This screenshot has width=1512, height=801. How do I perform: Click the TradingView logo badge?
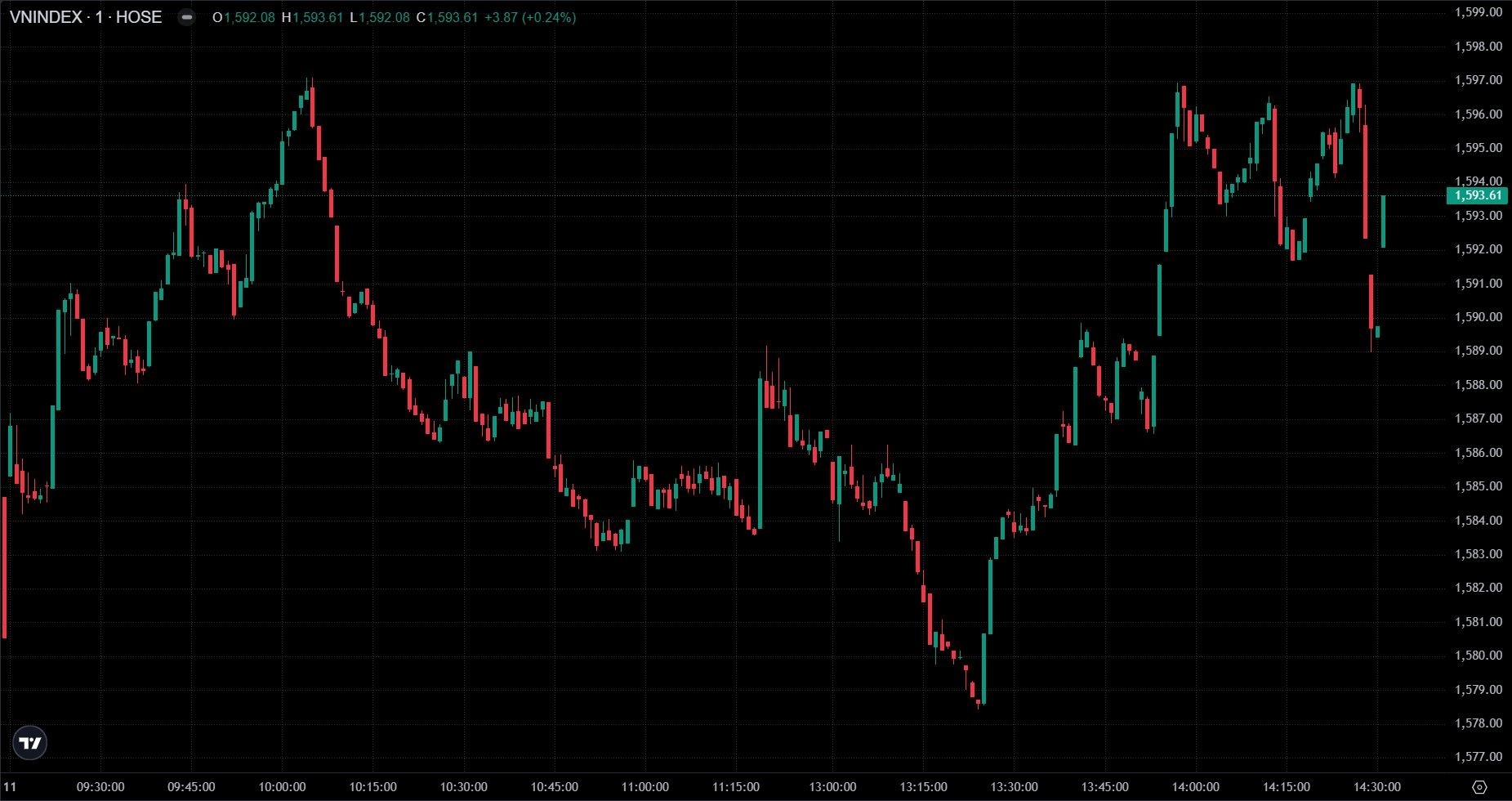pos(30,743)
